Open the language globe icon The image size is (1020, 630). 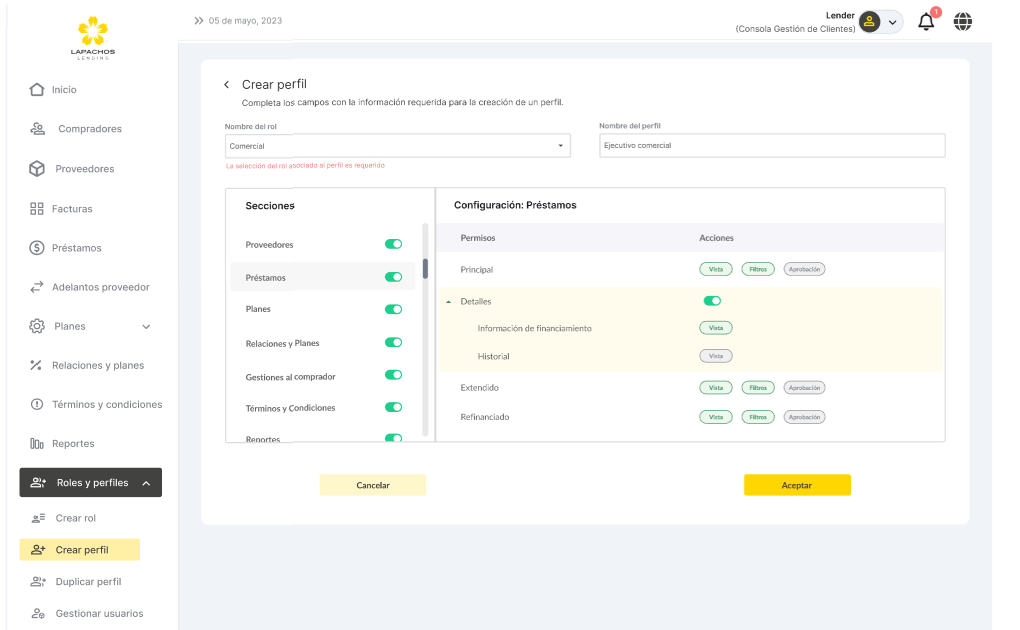(x=963, y=21)
